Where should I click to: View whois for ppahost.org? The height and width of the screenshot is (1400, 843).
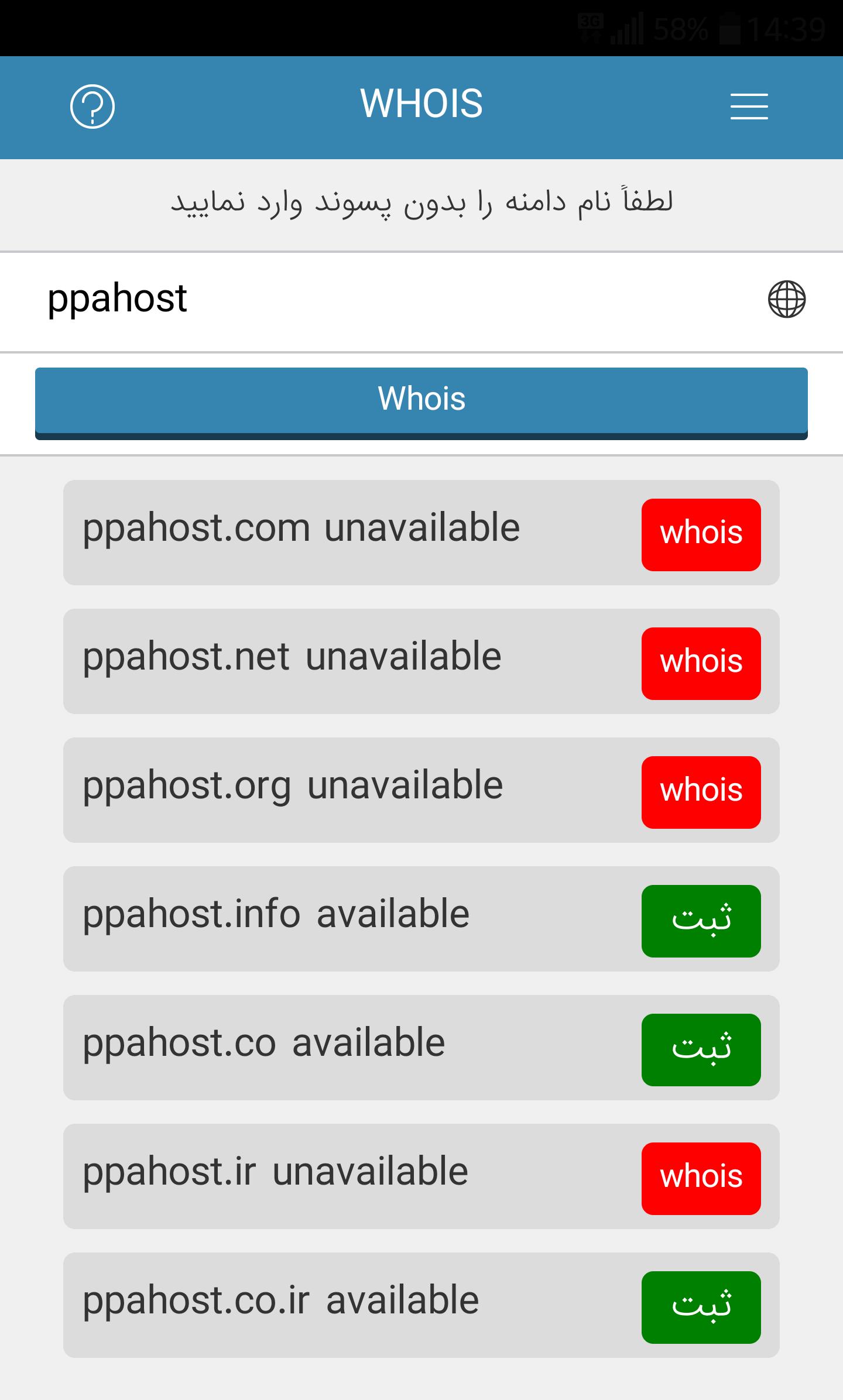[x=701, y=792]
